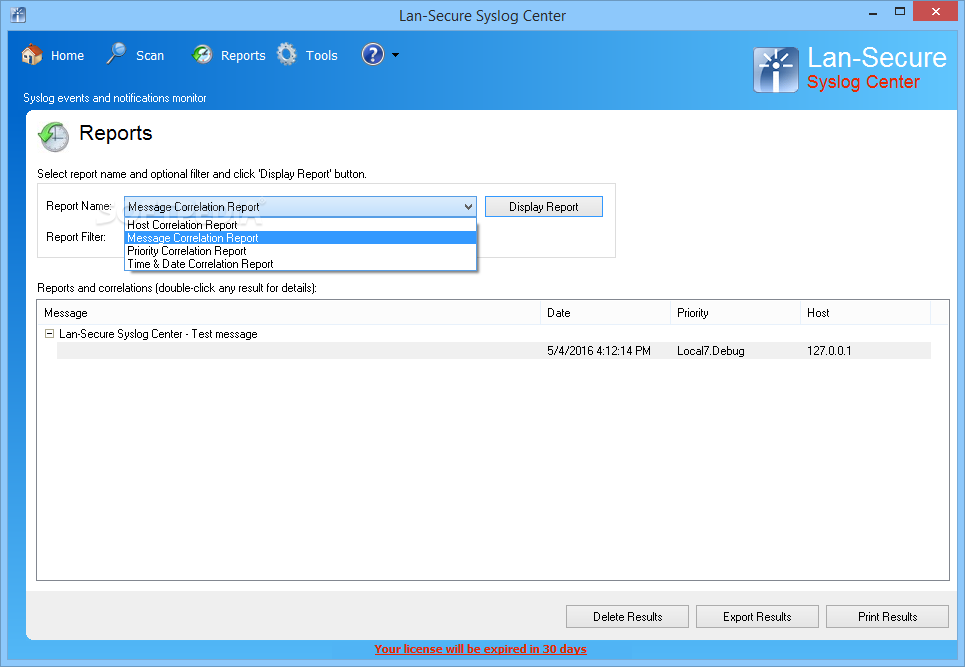Choose Priority Correlation Report option

[300, 251]
